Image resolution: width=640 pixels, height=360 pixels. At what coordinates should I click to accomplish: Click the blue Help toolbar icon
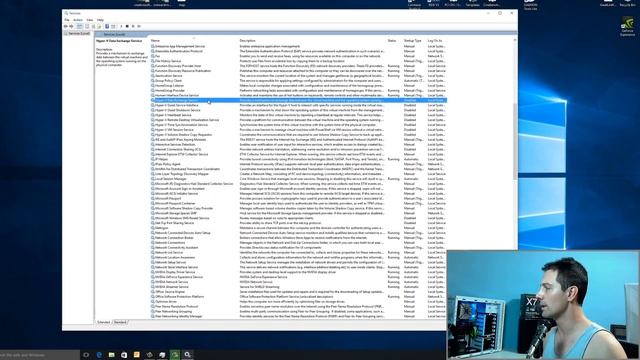click(x=107, y=26)
